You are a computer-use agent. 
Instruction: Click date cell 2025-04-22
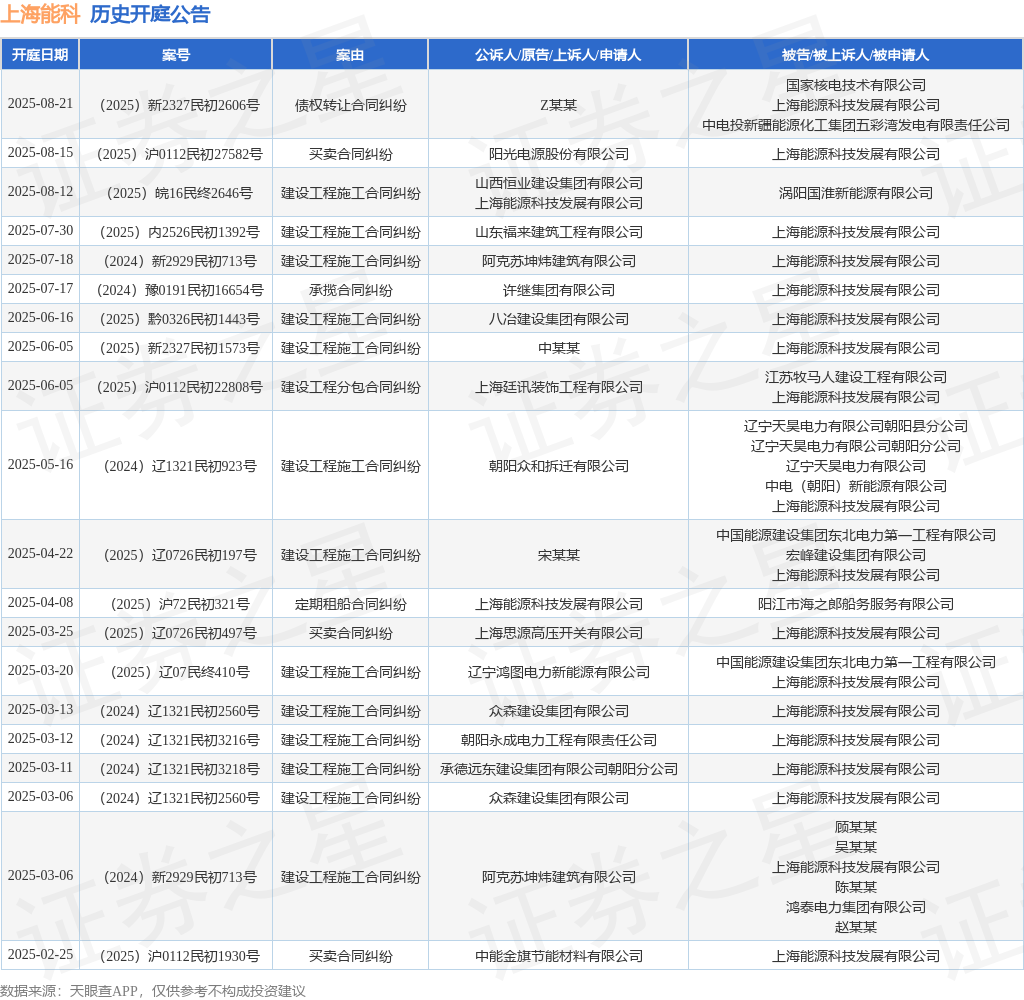tap(40, 553)
